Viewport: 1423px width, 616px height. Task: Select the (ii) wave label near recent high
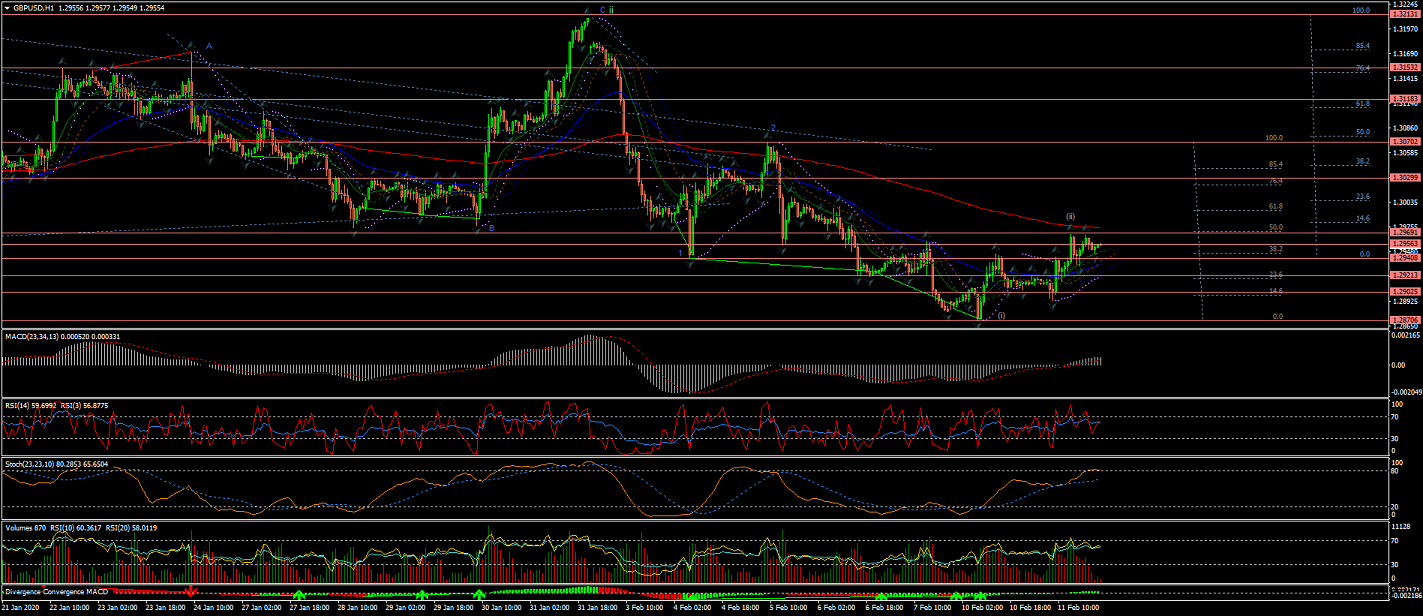tap(1070, 216)
